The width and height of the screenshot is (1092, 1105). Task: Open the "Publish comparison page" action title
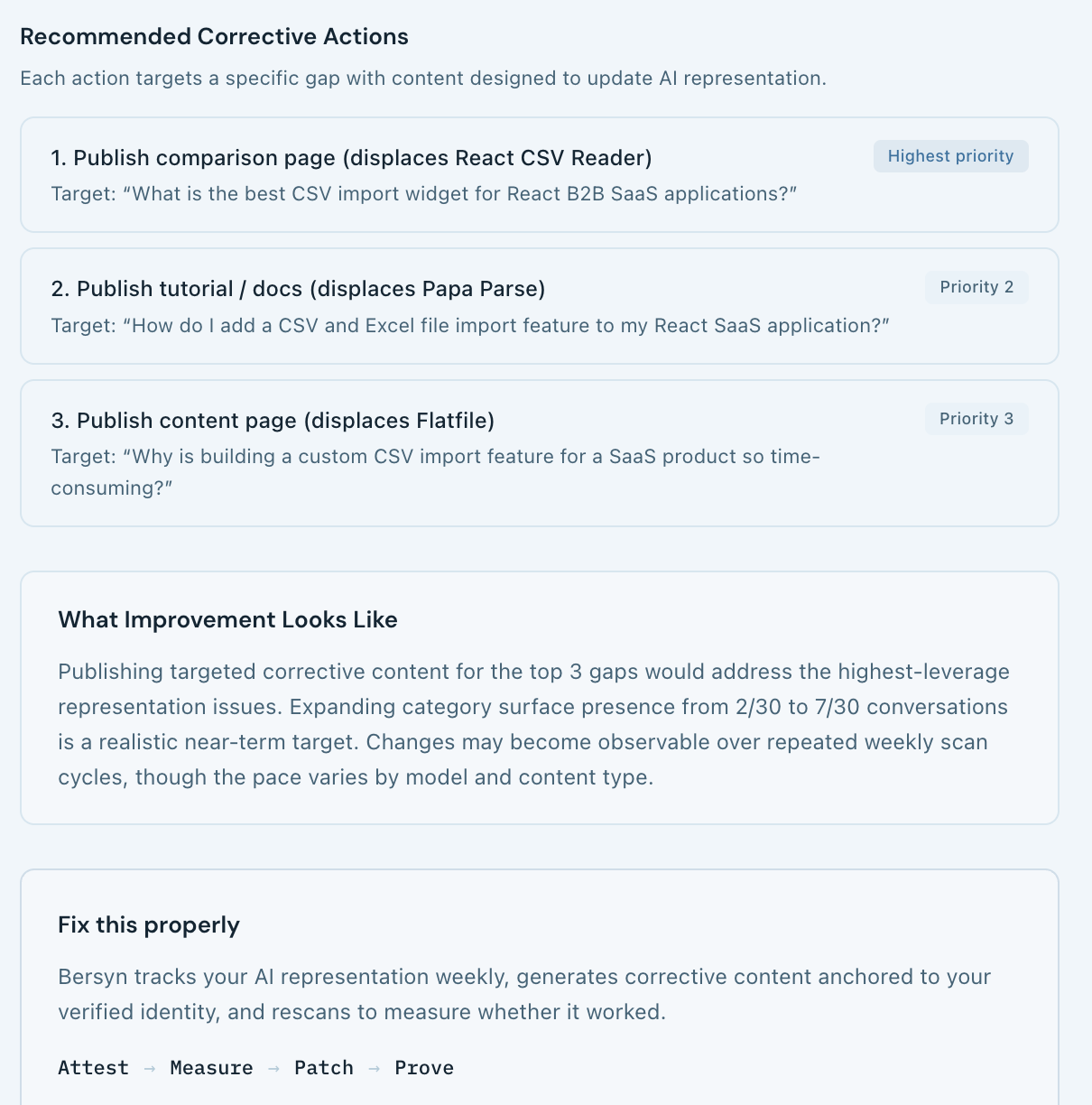point(351,158)
